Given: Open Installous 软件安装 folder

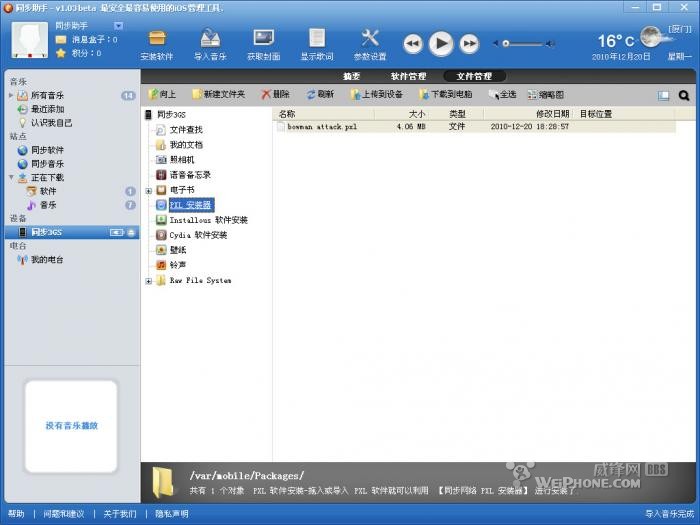Looking at the screenshot, I should click(x=208, y=220).
